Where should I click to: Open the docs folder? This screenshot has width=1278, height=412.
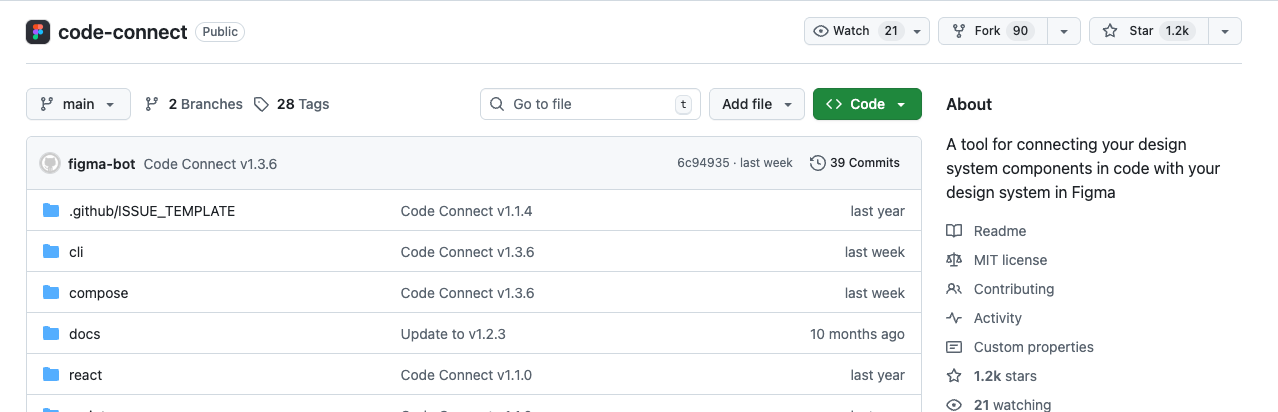coord(84,334)
